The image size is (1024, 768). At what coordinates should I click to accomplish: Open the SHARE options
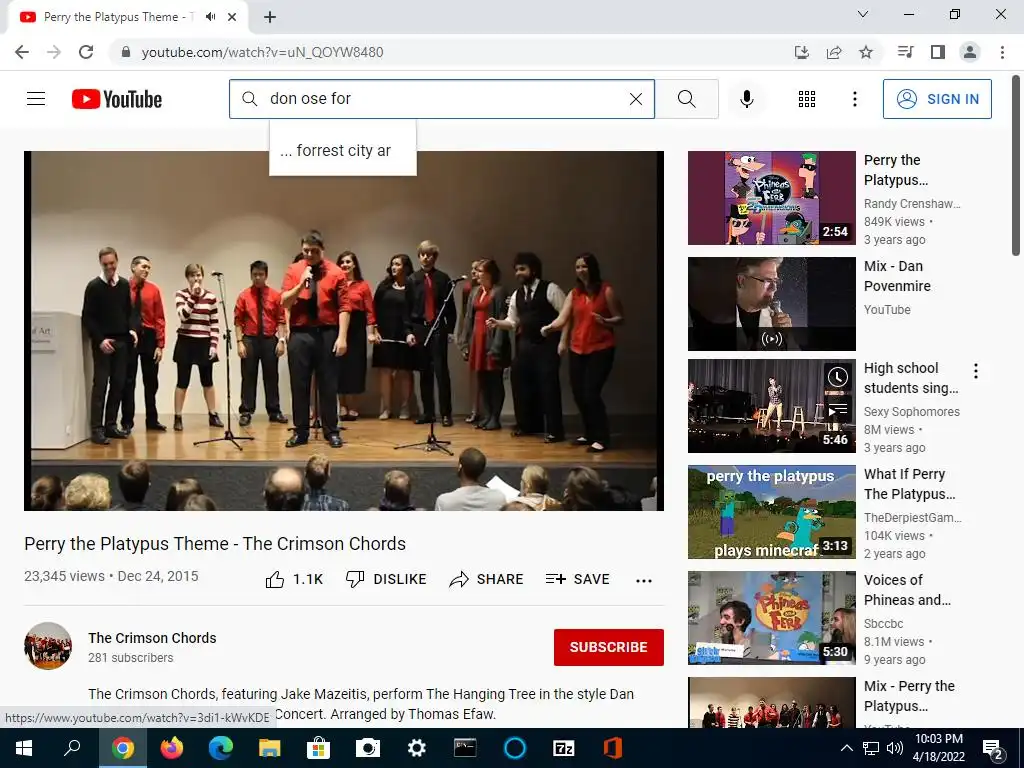click(x=486, y=579)
